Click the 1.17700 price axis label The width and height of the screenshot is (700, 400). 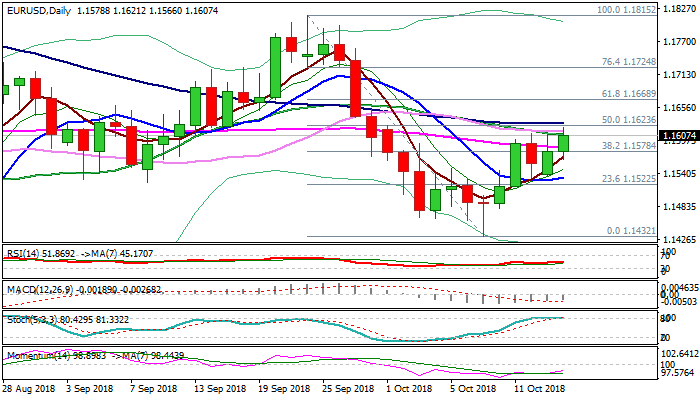[678, 42]
